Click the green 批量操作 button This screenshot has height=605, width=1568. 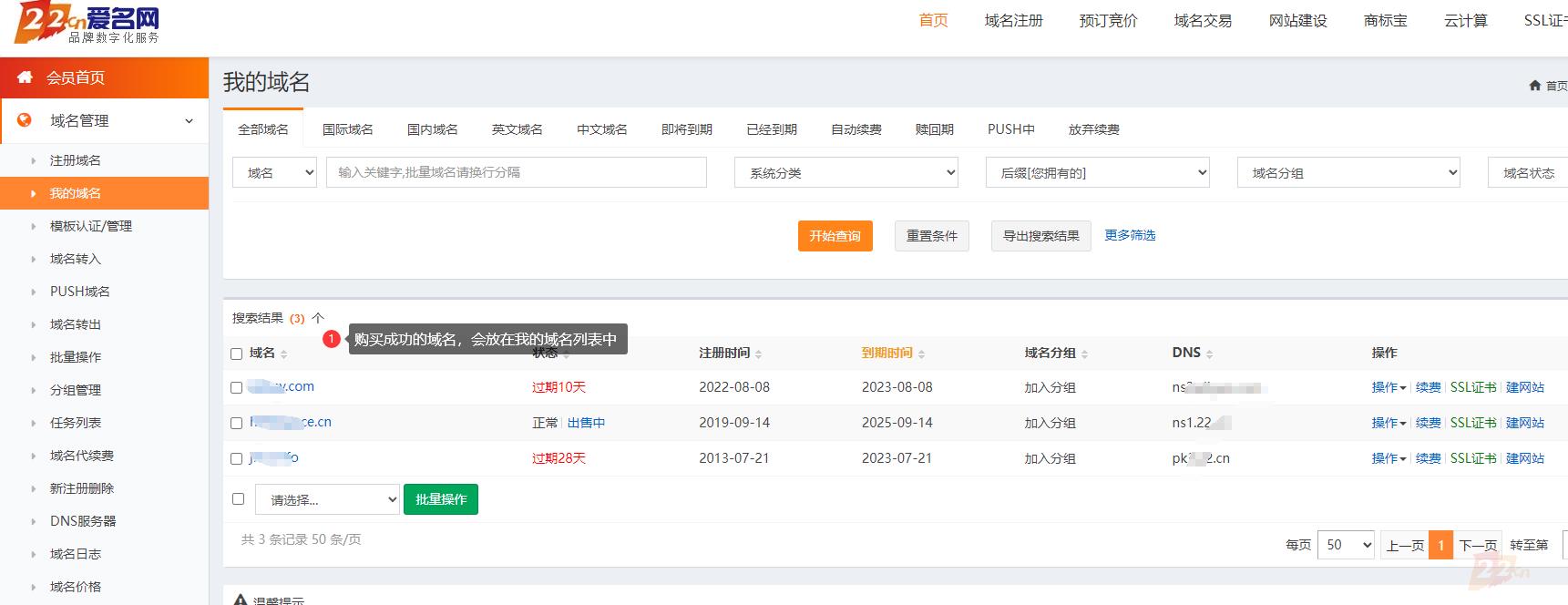[x=441, y=499]
